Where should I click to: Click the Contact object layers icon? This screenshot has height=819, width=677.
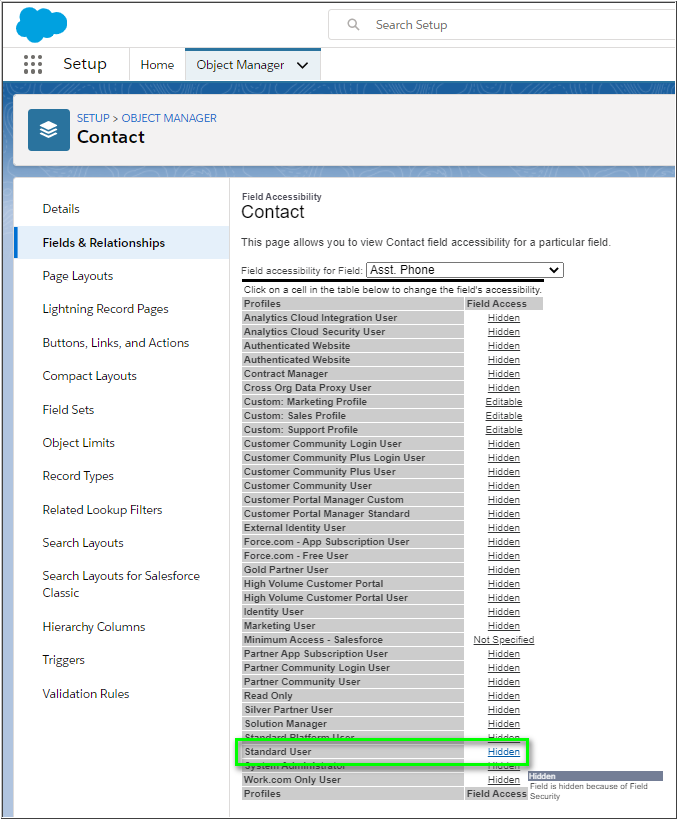(x=49, y=130)
